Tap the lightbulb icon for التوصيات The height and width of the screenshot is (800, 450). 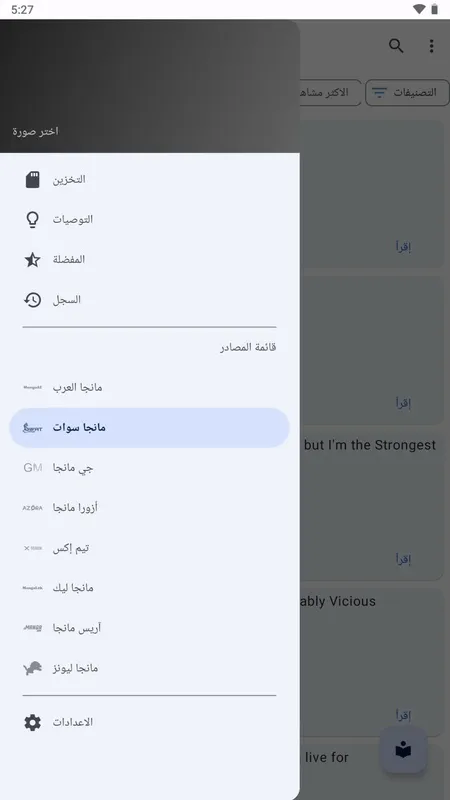pyautogui.click(x=33, y=219)
